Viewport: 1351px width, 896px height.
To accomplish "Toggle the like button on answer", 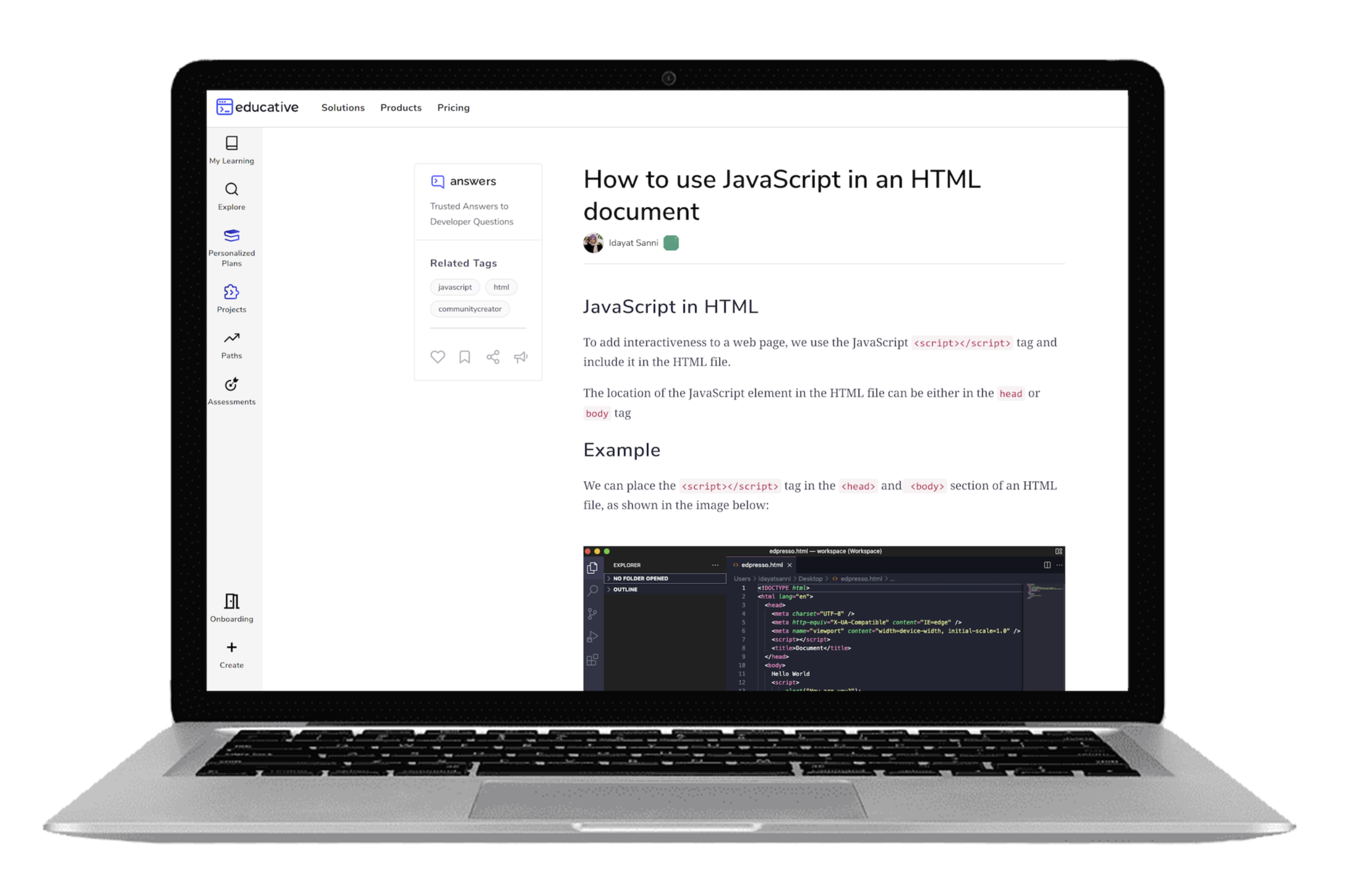I will [x=437, y=357].
